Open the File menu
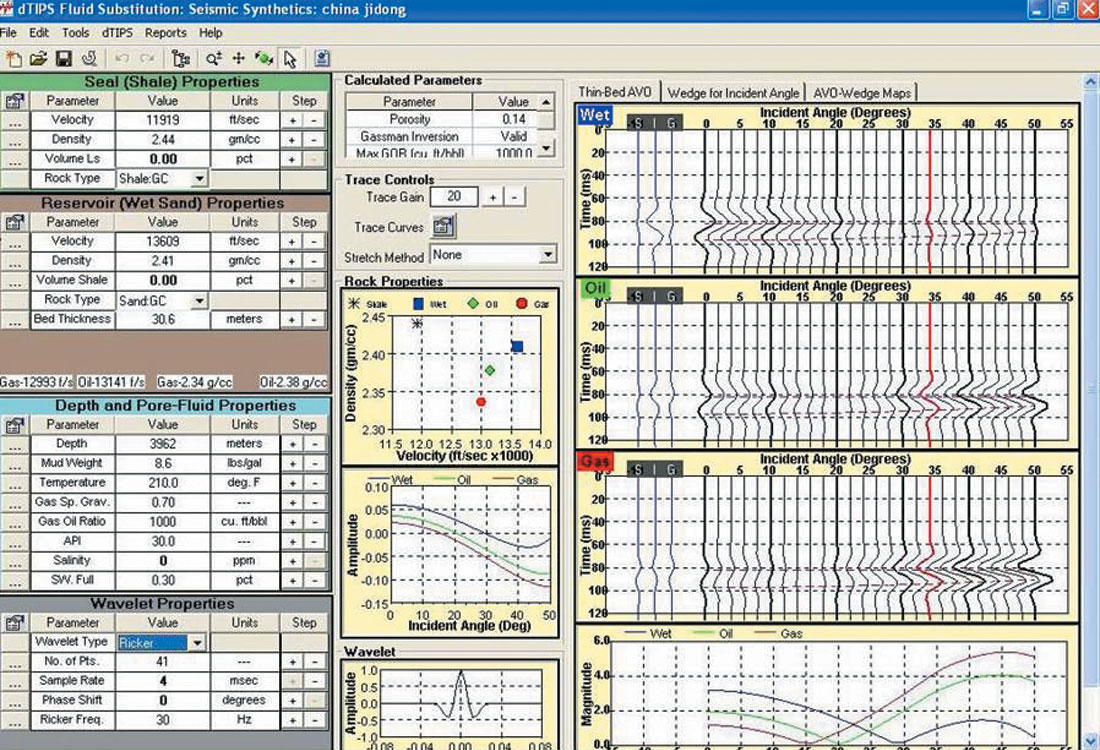 pos(8,33)
